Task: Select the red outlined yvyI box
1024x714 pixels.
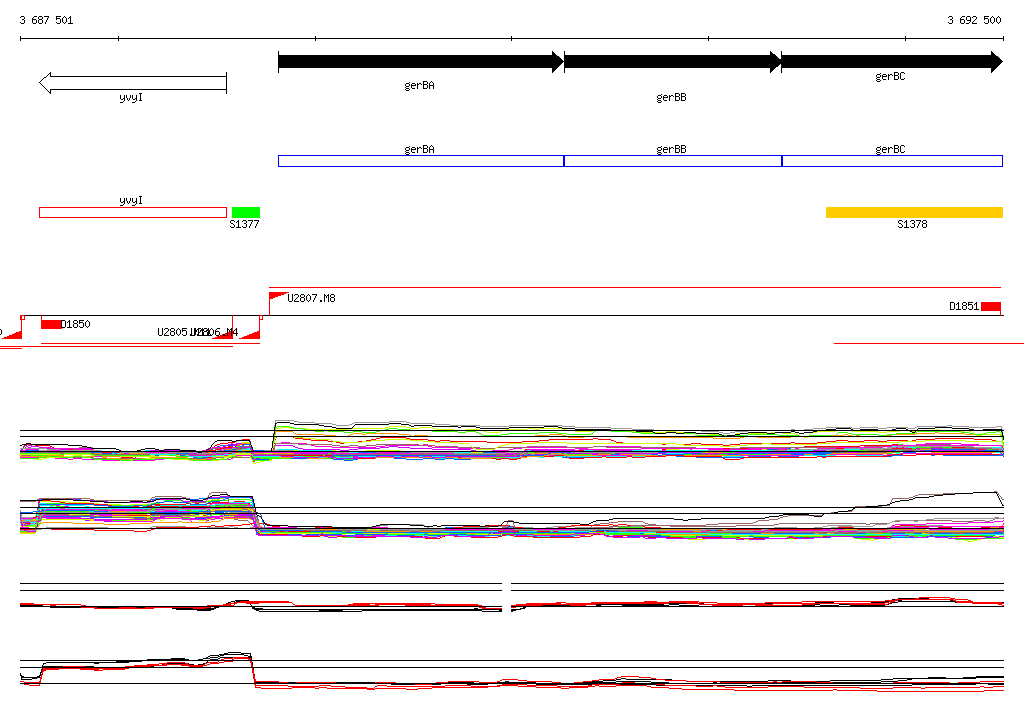Action: (133, 212)
